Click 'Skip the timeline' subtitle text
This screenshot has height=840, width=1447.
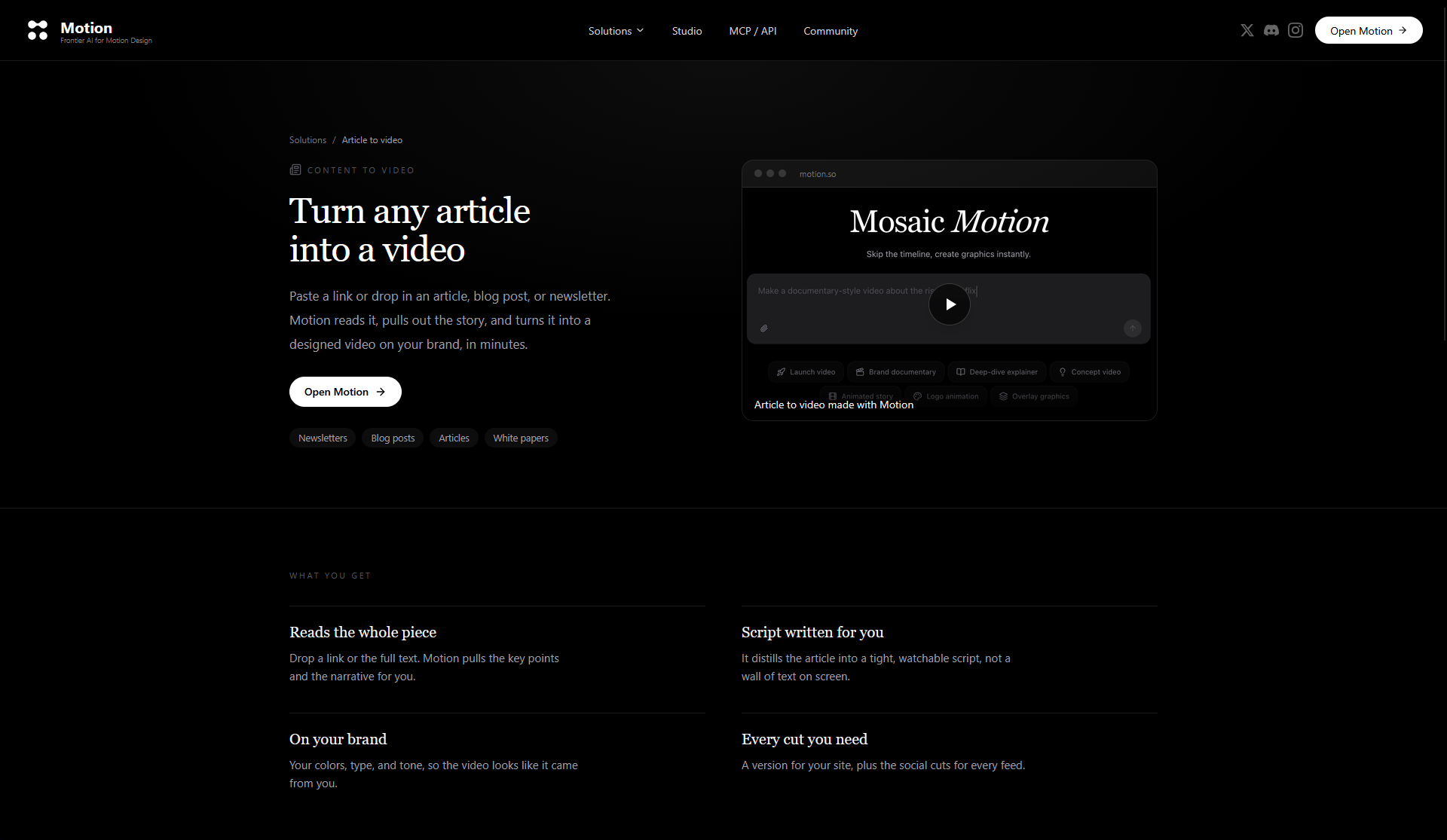point(948,254)
